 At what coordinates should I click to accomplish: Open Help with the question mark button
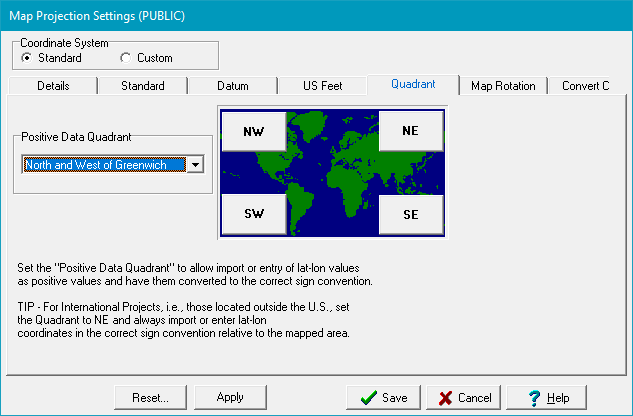coord(548,397)
